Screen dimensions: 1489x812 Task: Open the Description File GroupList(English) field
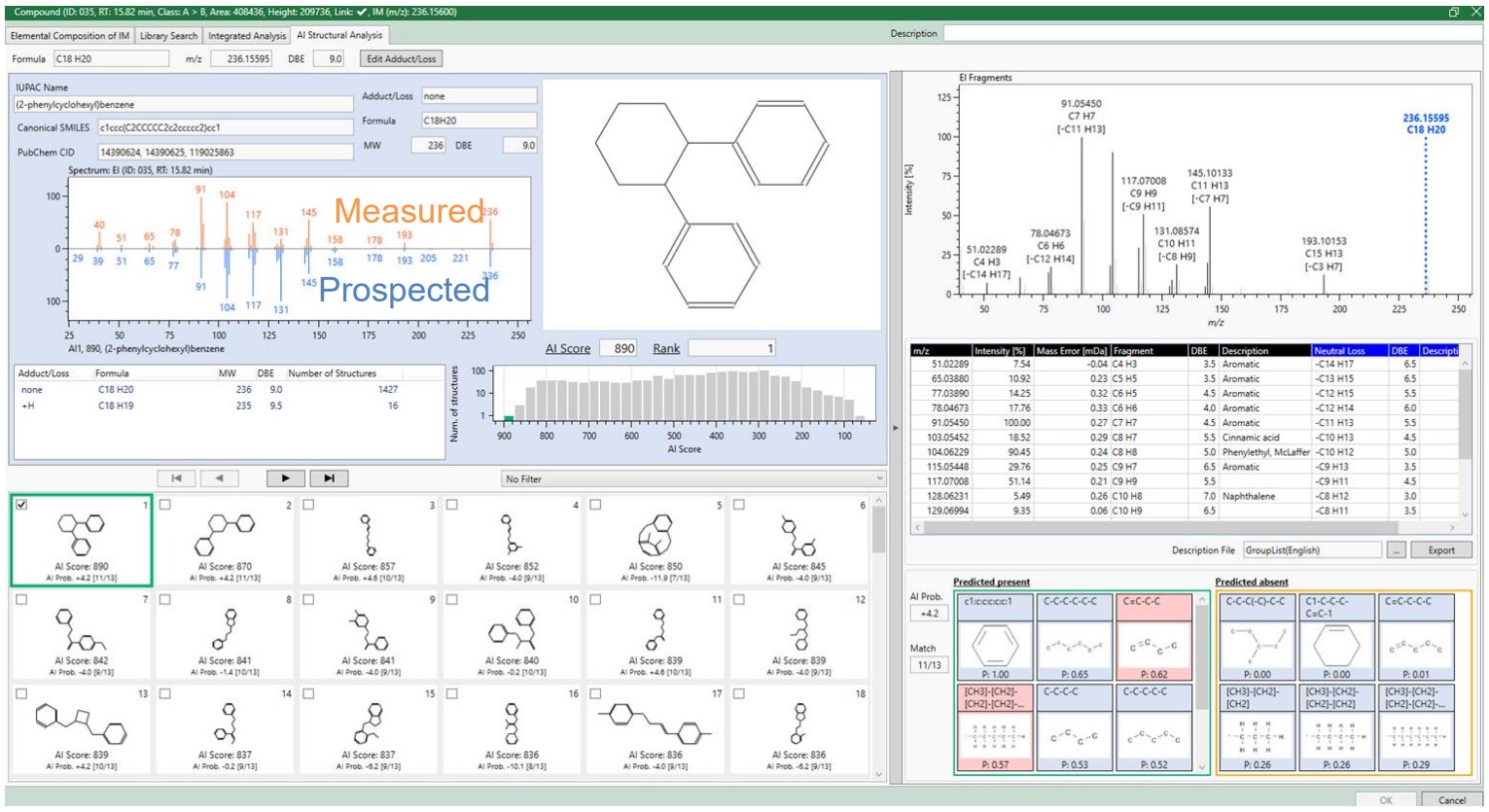1312,550
